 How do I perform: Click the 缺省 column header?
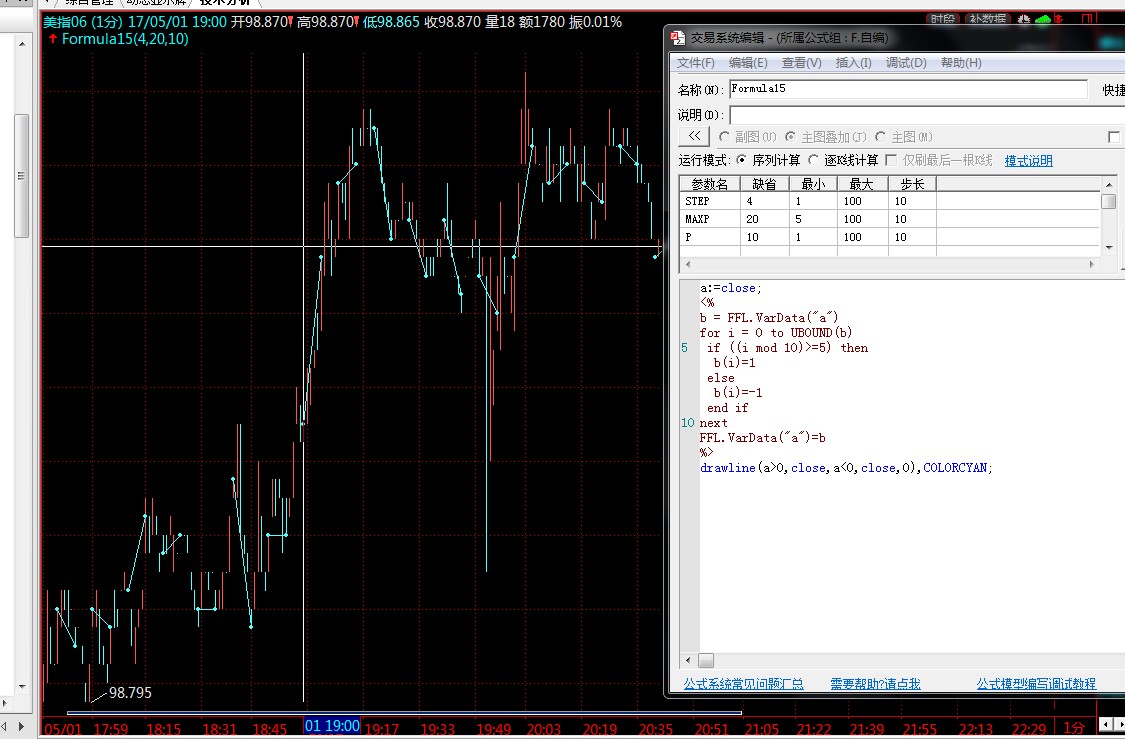coord(764,184)
